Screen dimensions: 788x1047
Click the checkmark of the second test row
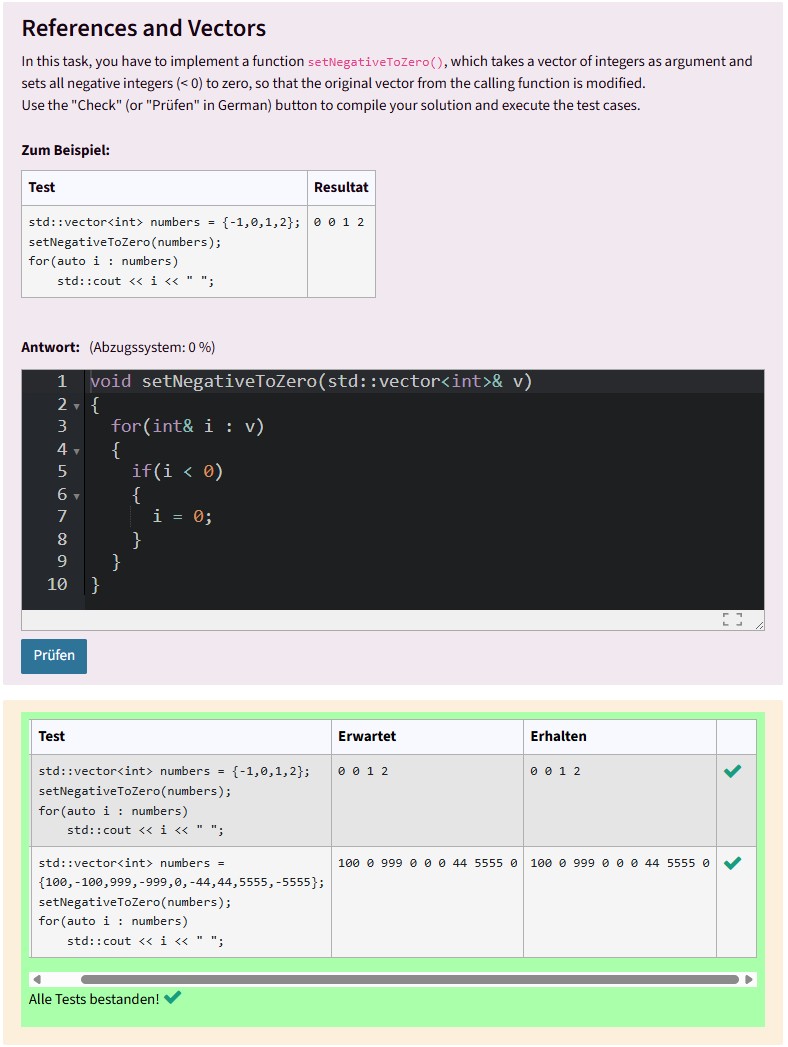pyautogui.click(x=733, y=862)
